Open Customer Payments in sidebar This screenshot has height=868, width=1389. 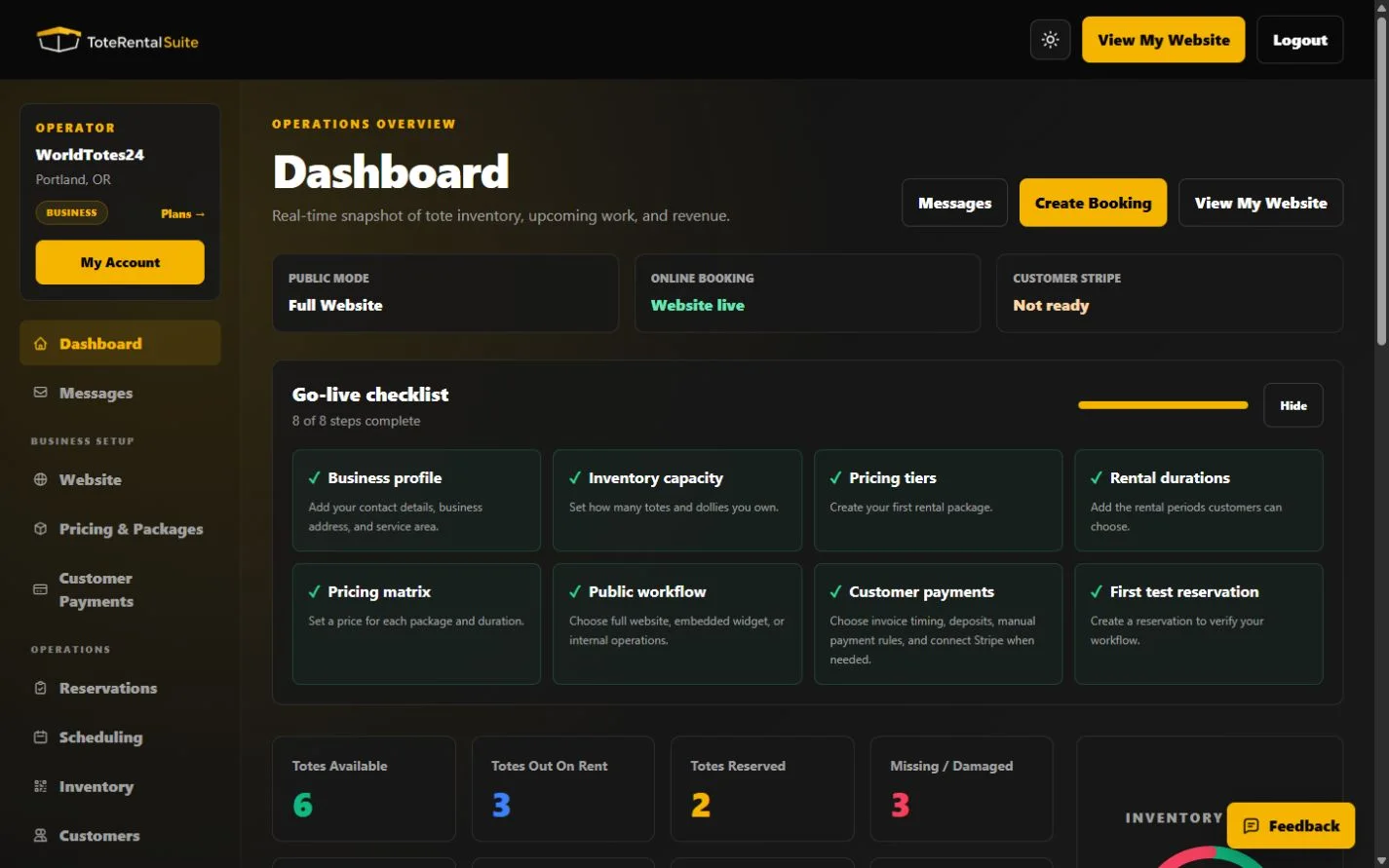tap(120, 589)
